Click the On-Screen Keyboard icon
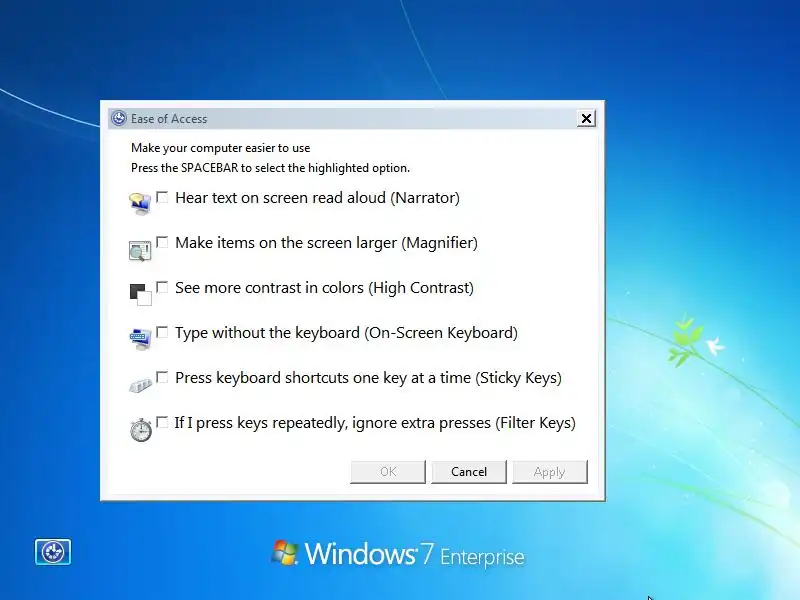This screenshot has height=600, width=800. coord(140,339)
